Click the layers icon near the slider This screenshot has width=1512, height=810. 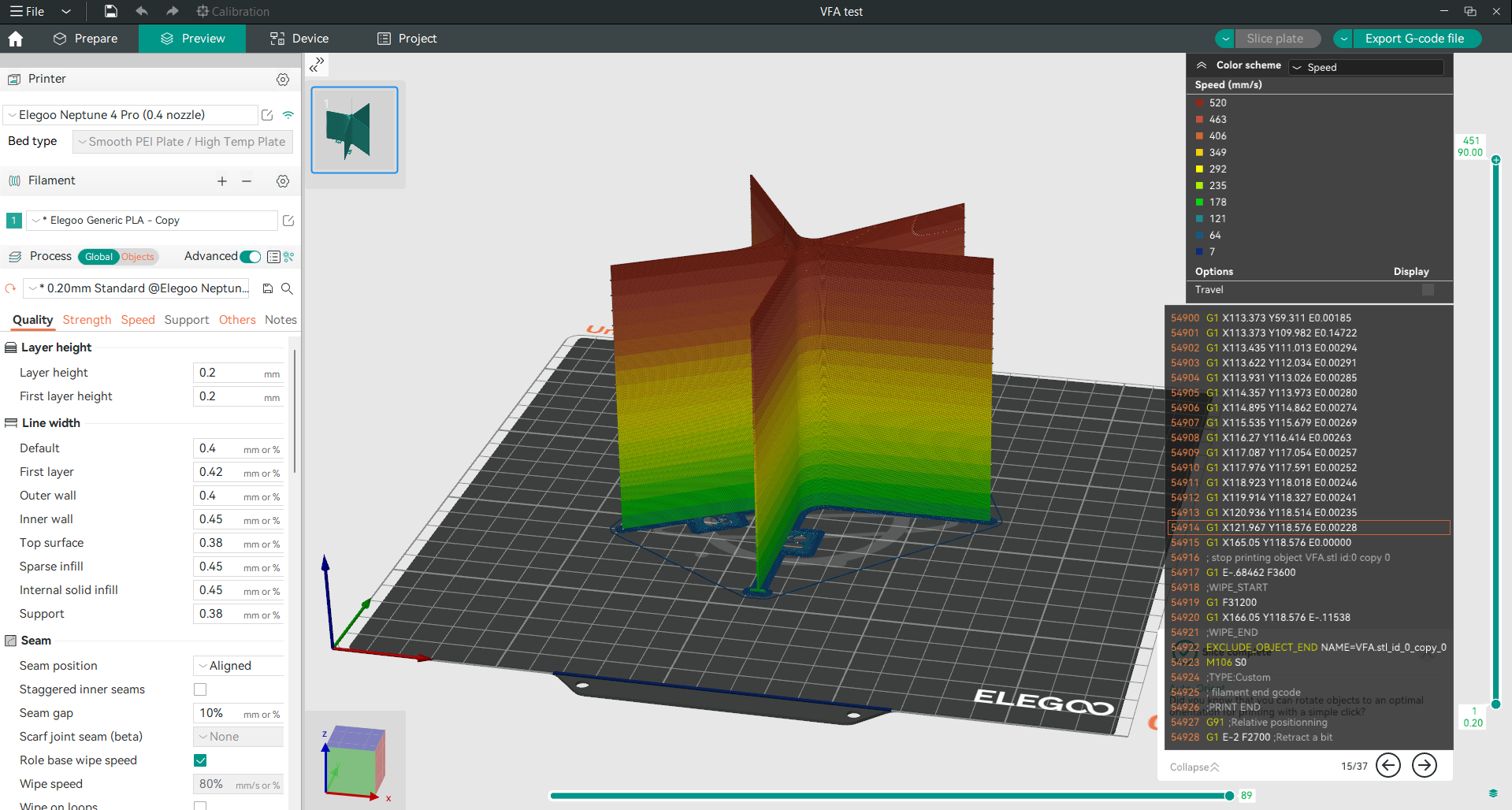point(1493,793)
